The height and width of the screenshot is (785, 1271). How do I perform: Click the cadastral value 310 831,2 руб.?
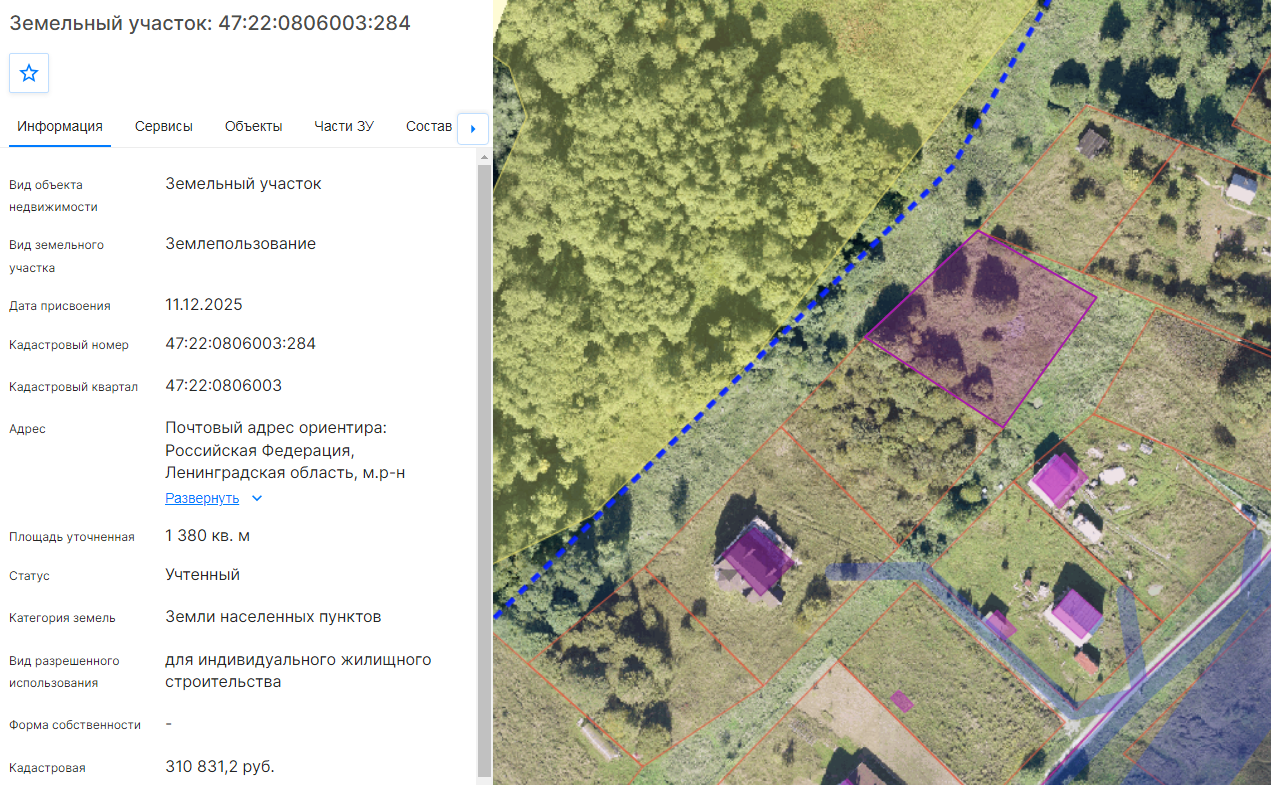pos(219,767)
